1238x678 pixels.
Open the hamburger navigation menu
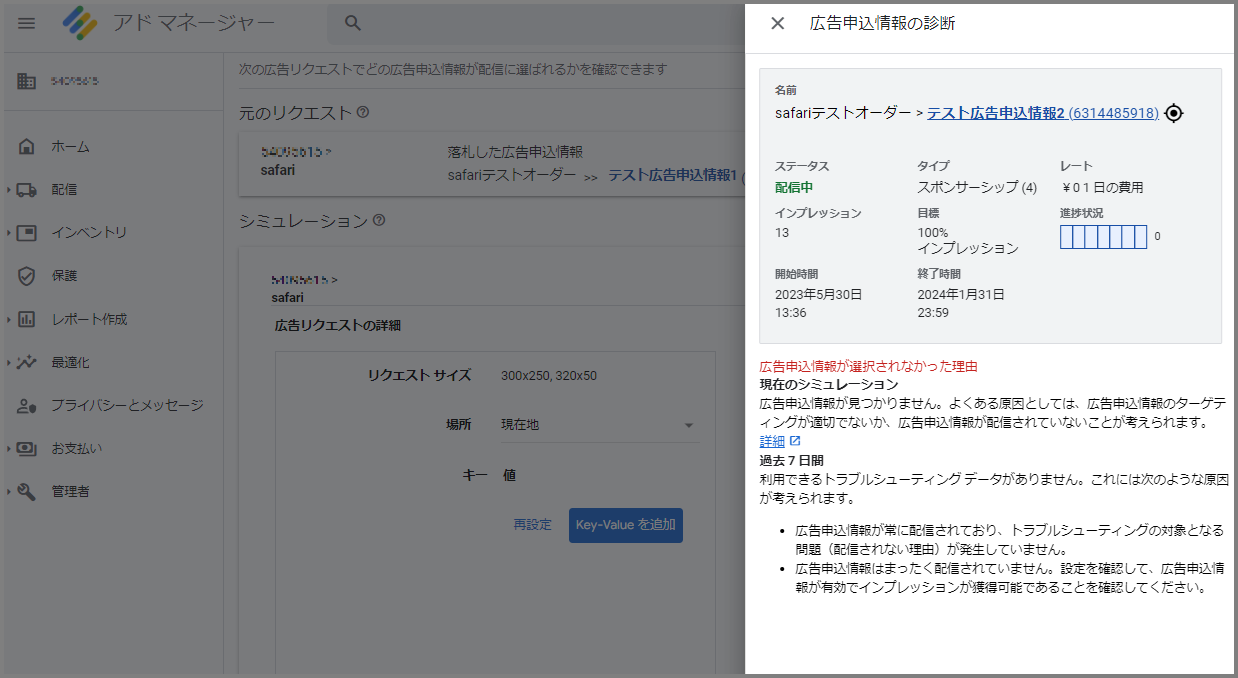pos(26,23)
